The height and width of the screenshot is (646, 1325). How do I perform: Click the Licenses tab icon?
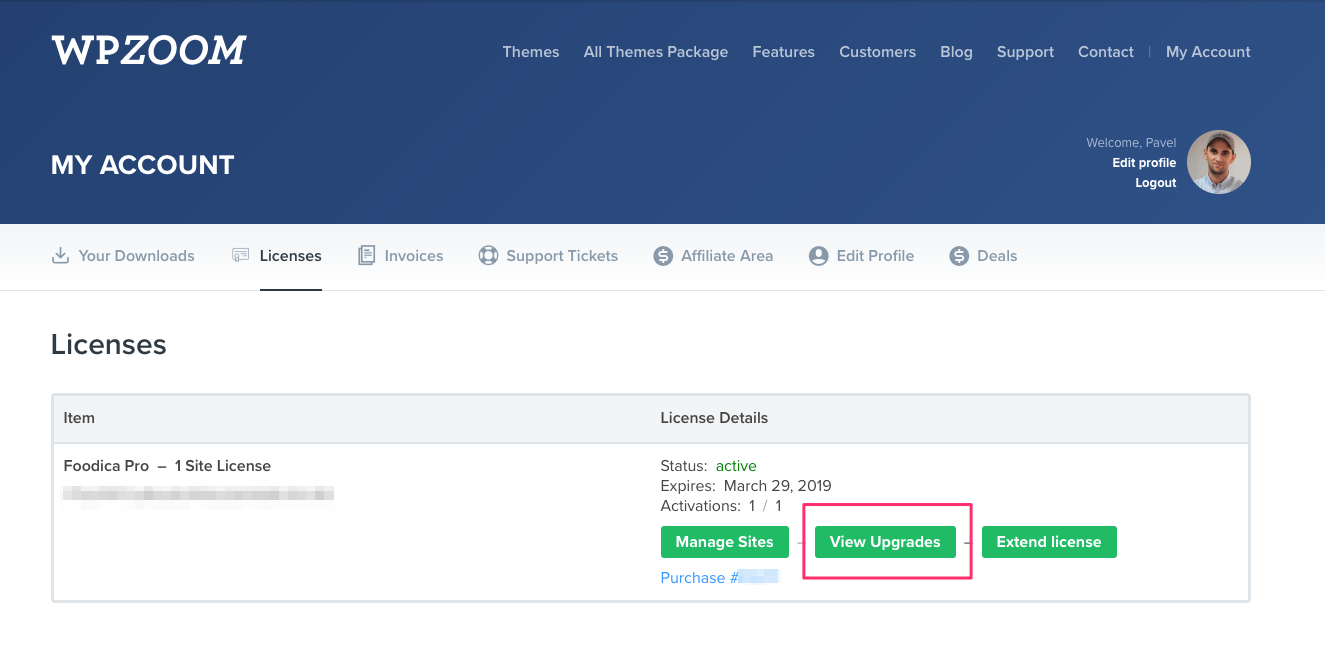click(x=240, y=255)
